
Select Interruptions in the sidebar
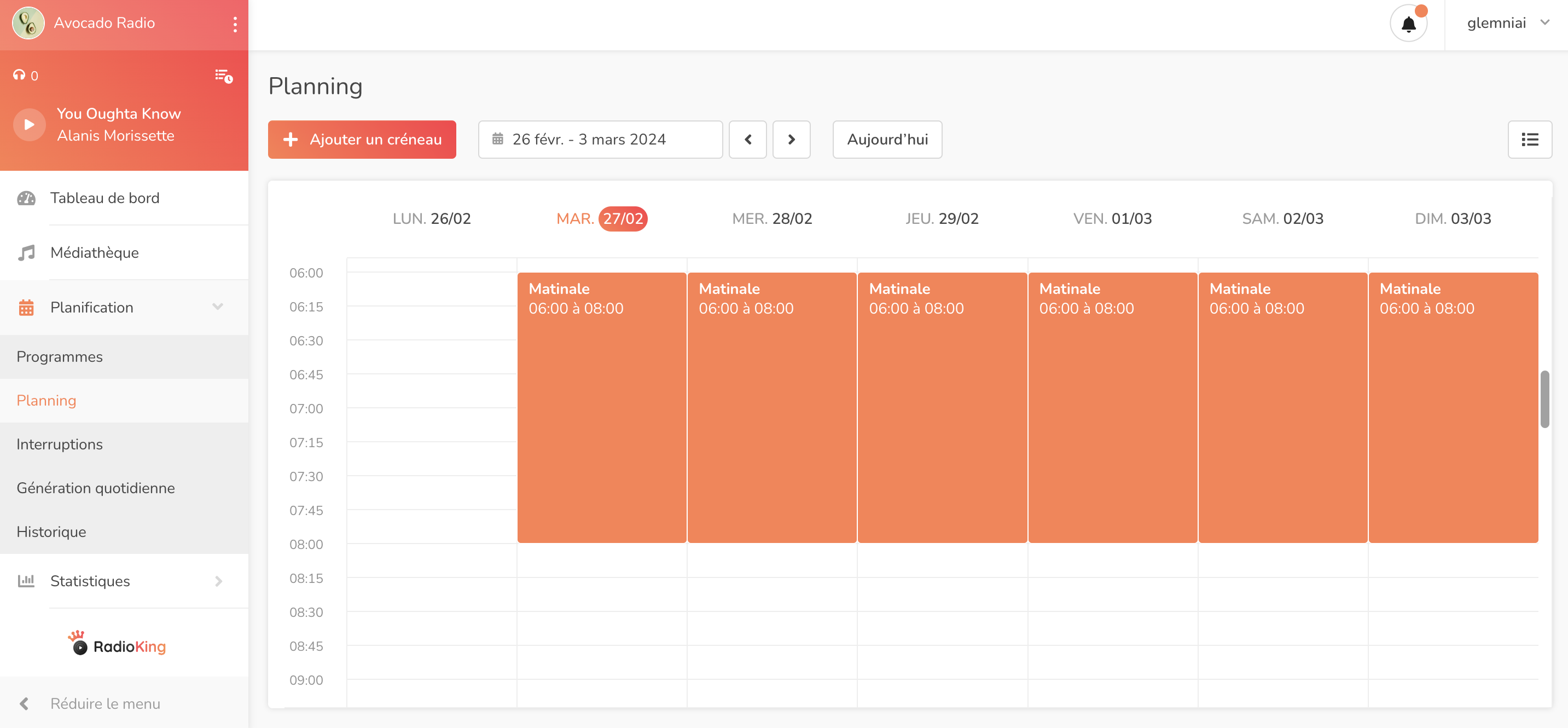pos(60,444)
